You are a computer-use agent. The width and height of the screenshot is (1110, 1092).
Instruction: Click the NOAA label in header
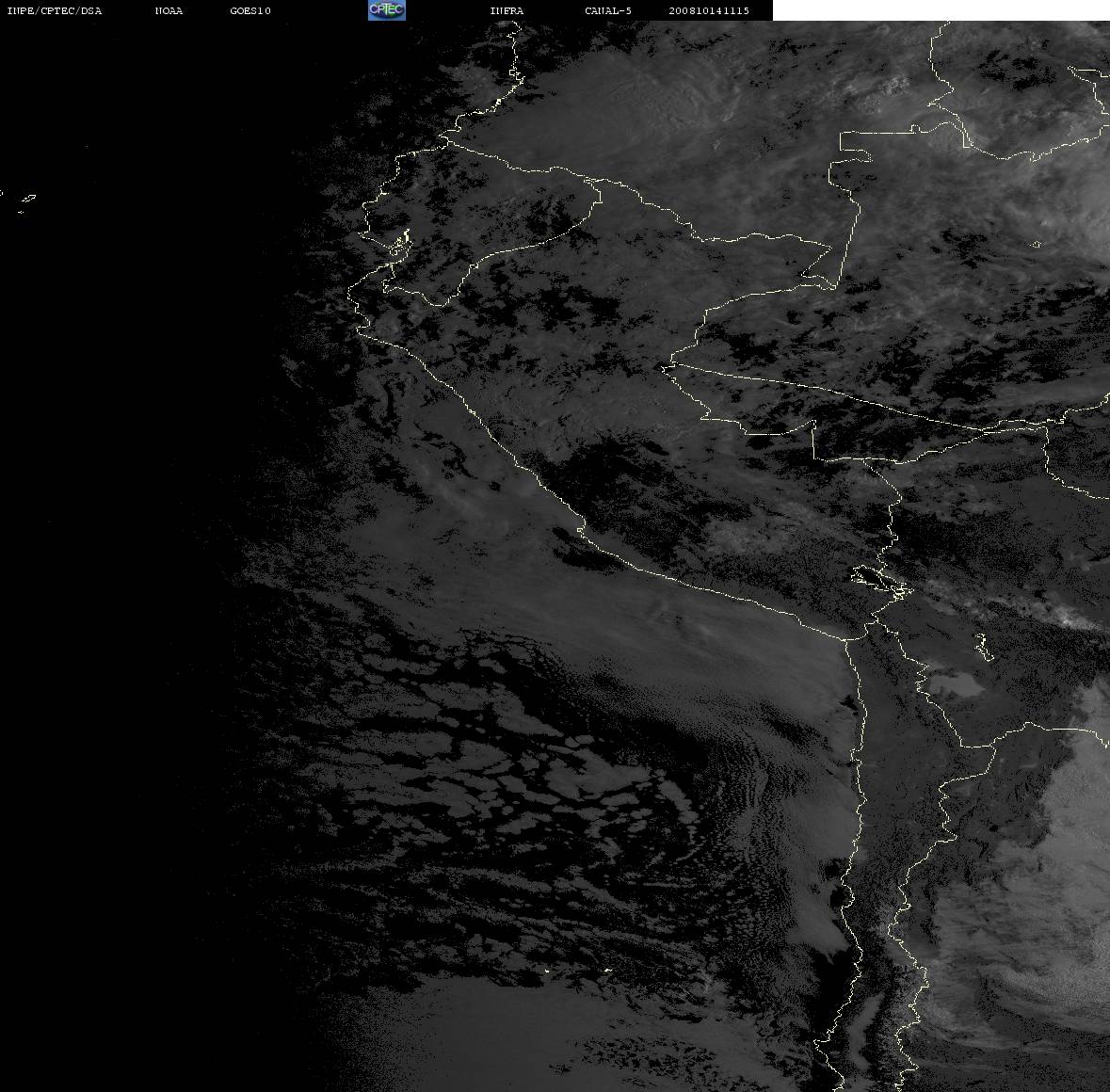point(169,10)
